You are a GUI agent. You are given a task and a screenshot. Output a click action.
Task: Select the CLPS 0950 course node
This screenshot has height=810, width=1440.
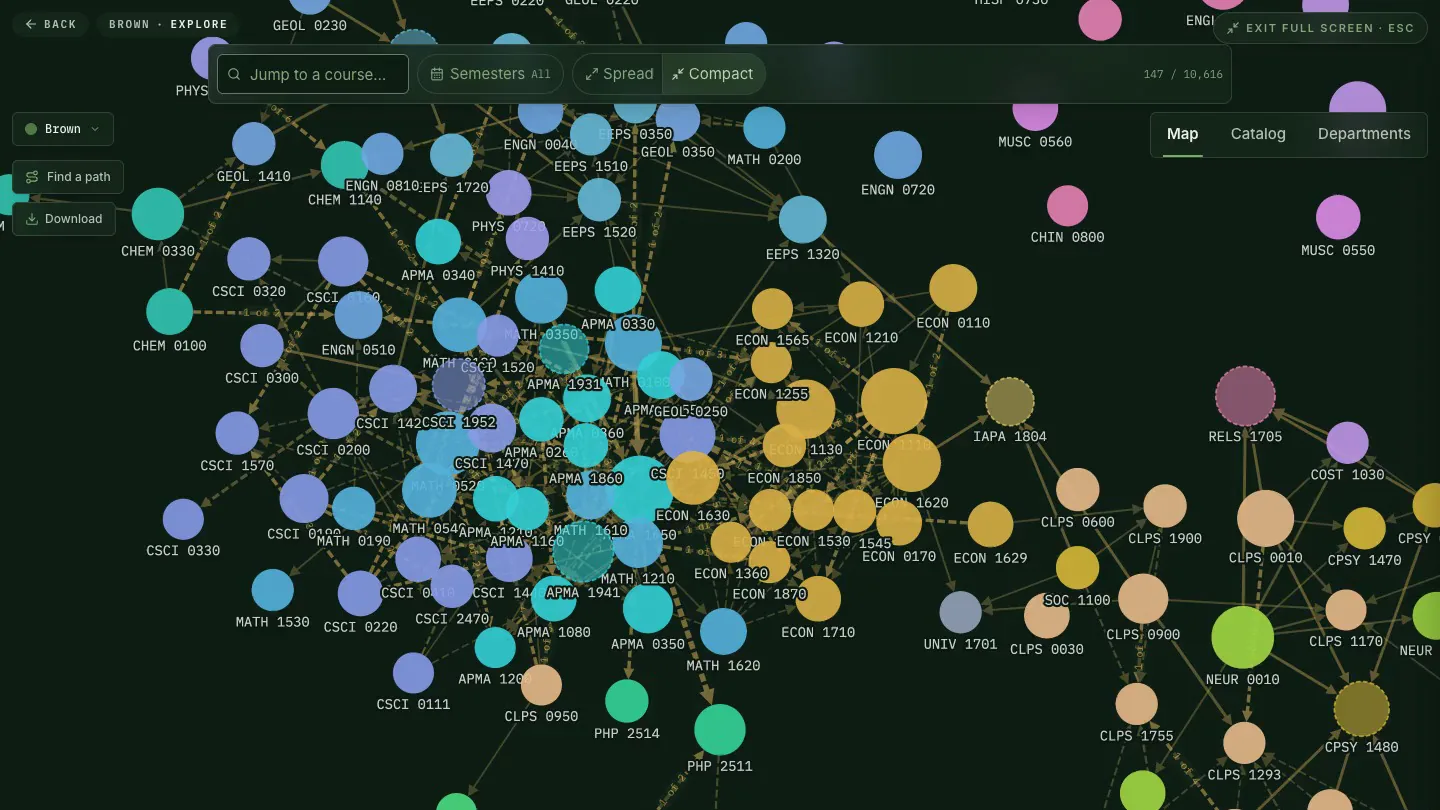click(541, 685)
